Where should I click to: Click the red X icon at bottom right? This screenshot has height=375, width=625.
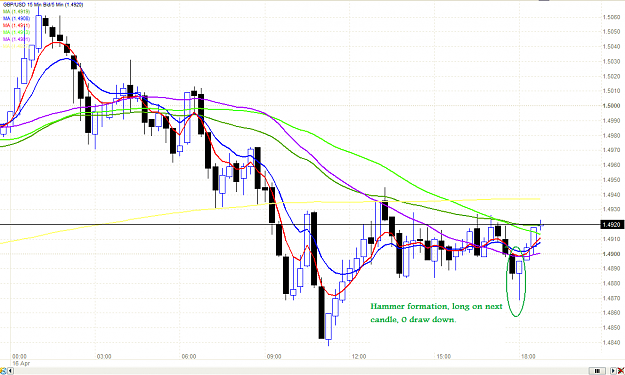point(621,371)
